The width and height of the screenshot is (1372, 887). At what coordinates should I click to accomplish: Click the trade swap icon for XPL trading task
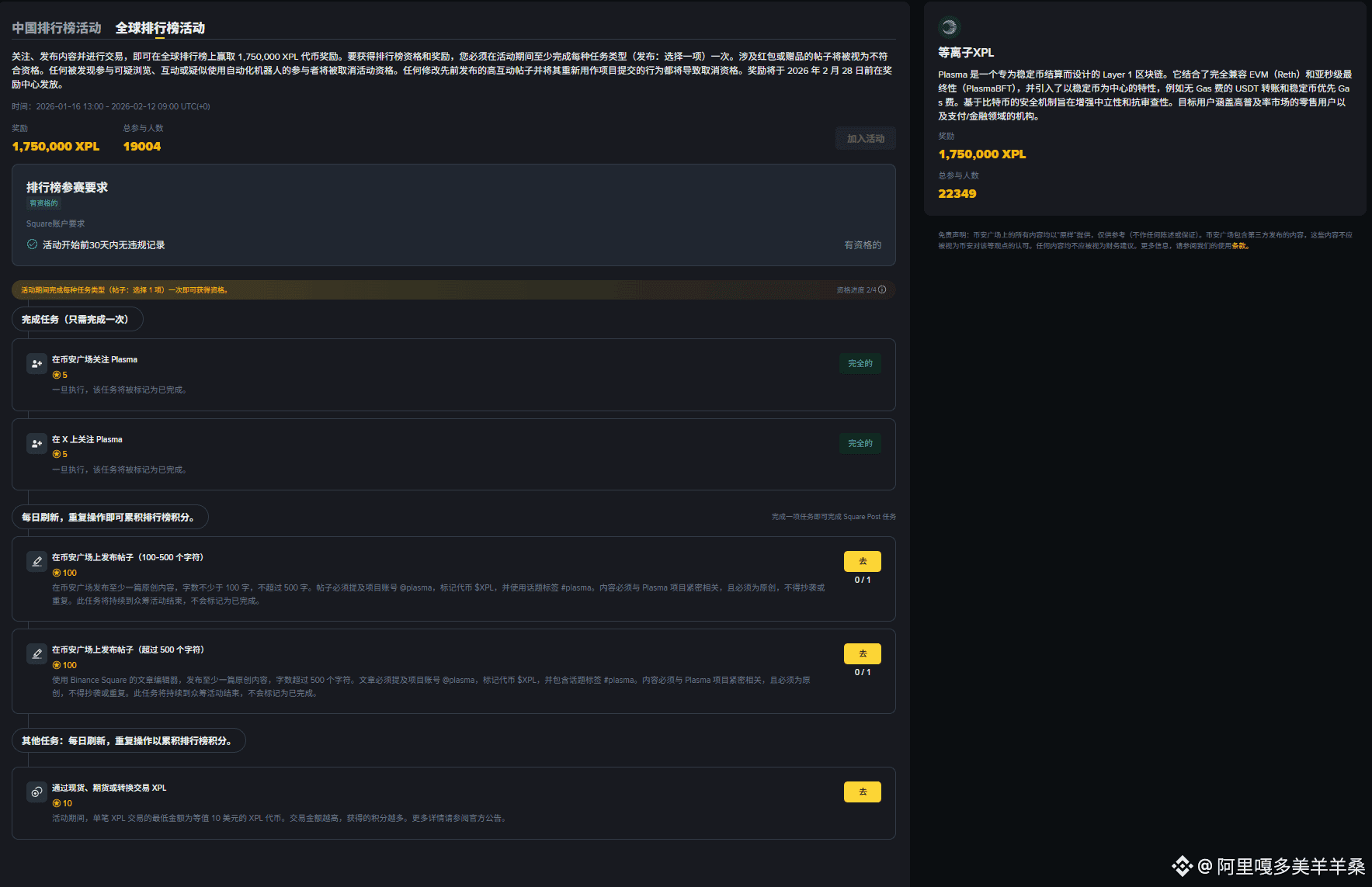pyautogui.click(x=36, y=792)
